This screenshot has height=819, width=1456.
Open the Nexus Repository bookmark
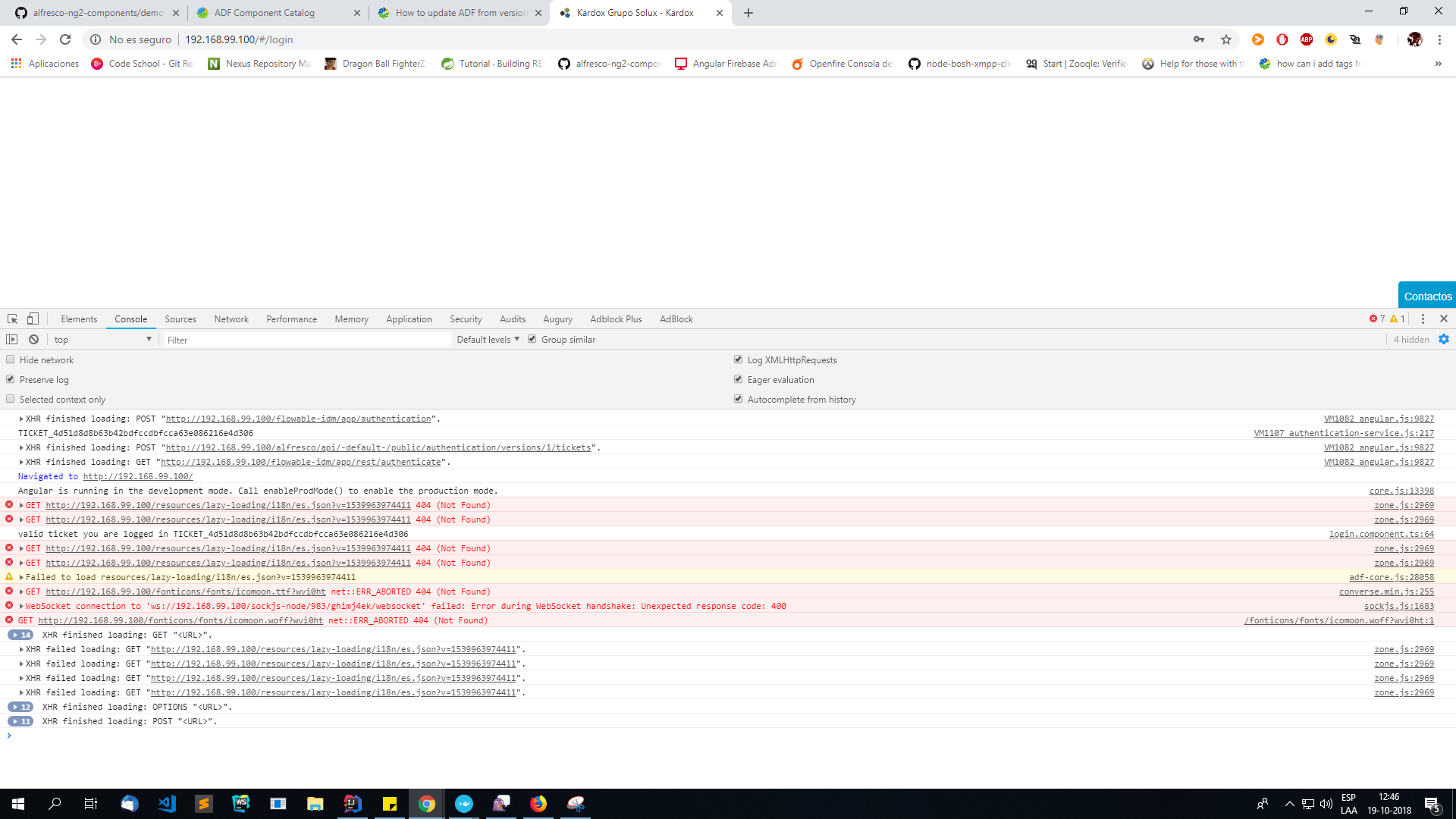(x=259, y=64)
